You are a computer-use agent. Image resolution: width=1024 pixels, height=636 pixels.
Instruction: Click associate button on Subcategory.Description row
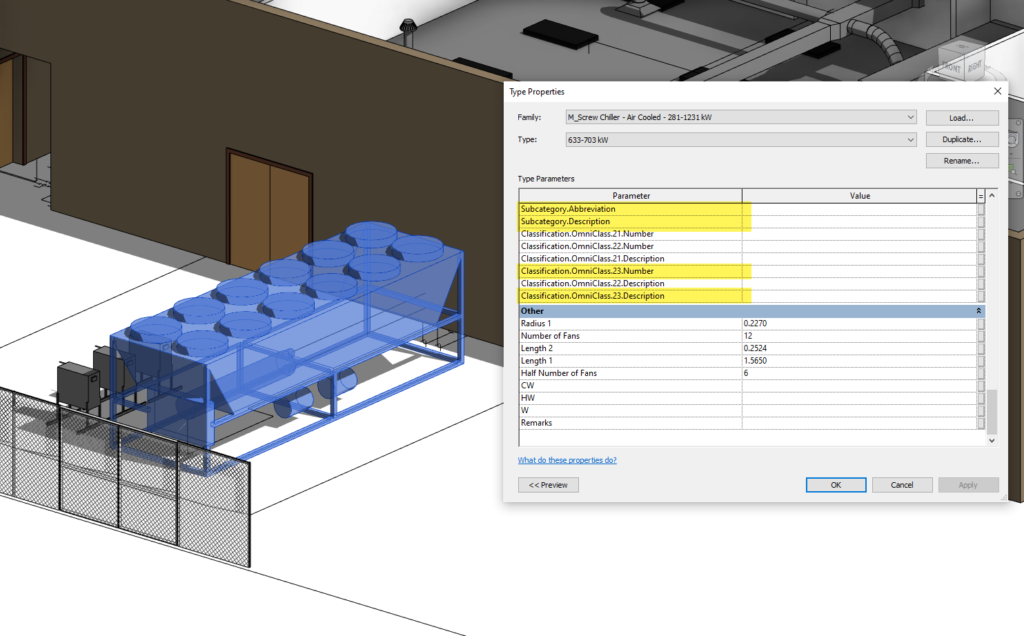click(980, 221)
